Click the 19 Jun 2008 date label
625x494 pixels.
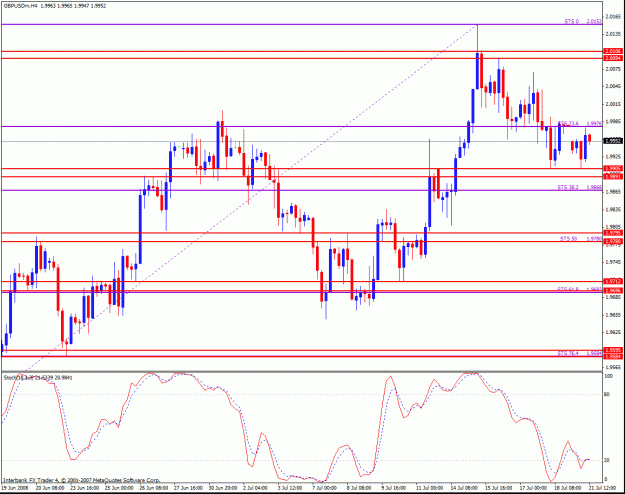pyautogui.click(x=15, y=488)
